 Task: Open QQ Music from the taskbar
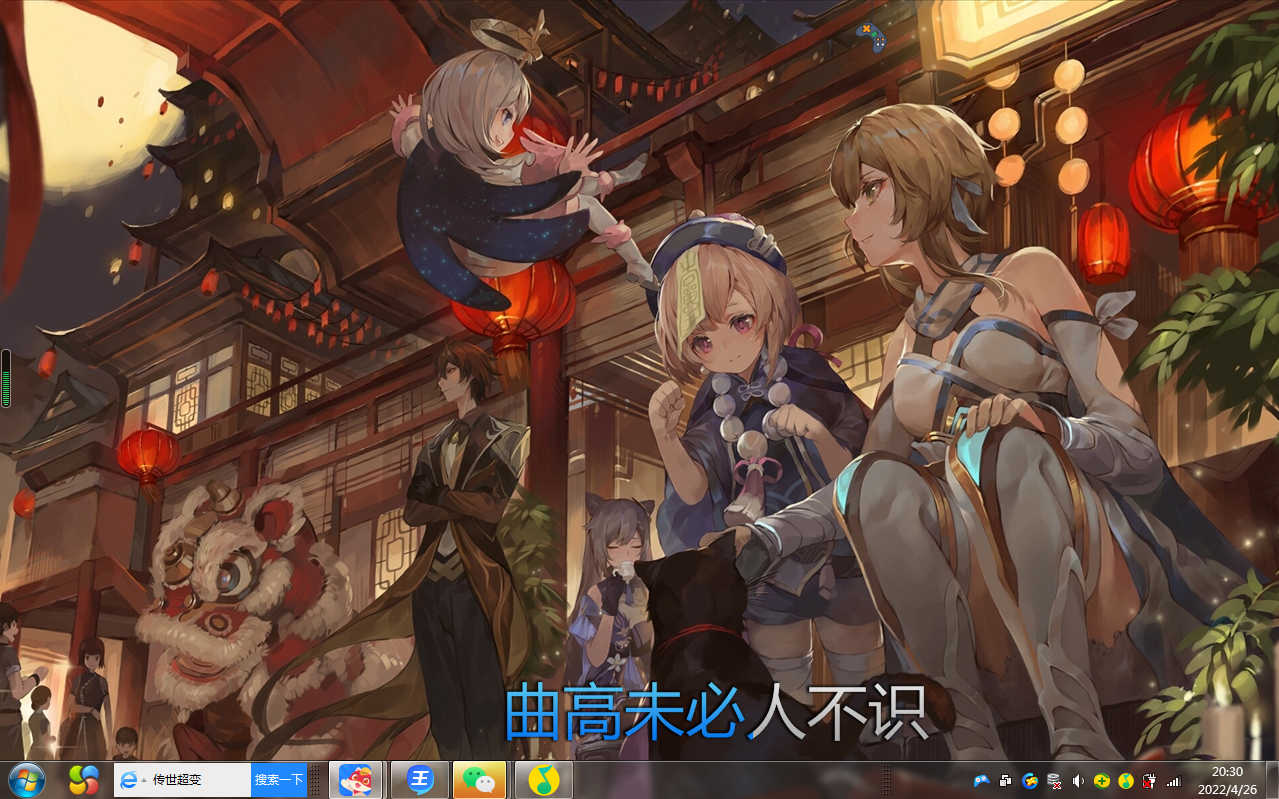[544, 779]
